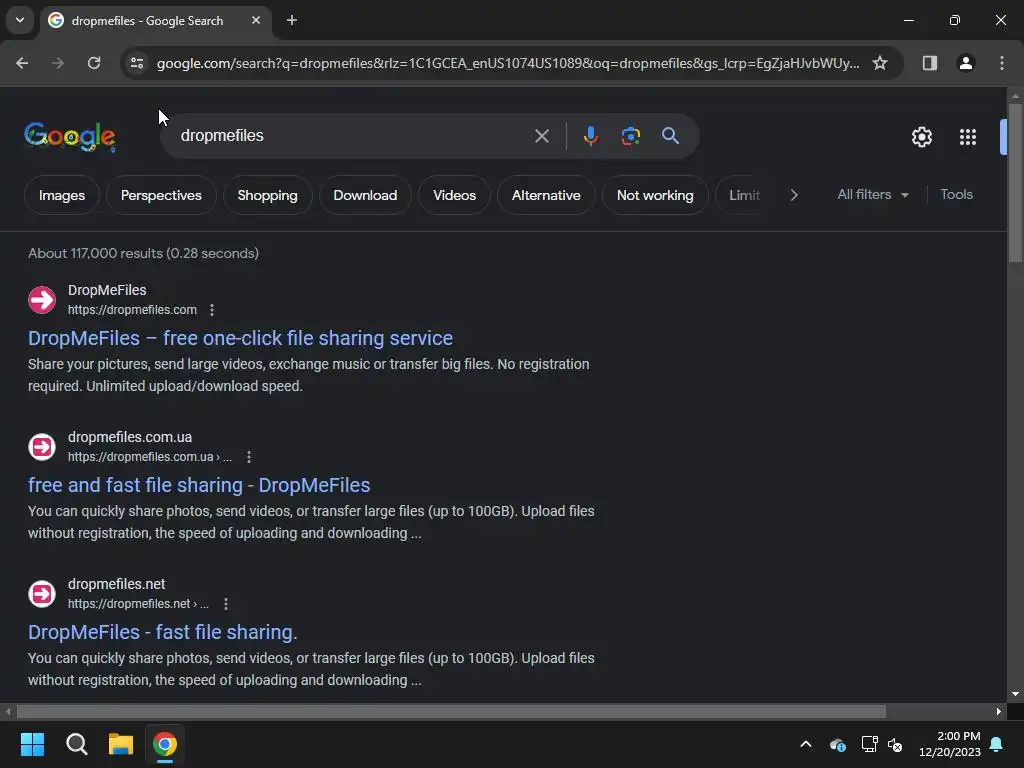1024x768 pixels.
Task: Submit search with magnifier icon
Action: point(671,136)
